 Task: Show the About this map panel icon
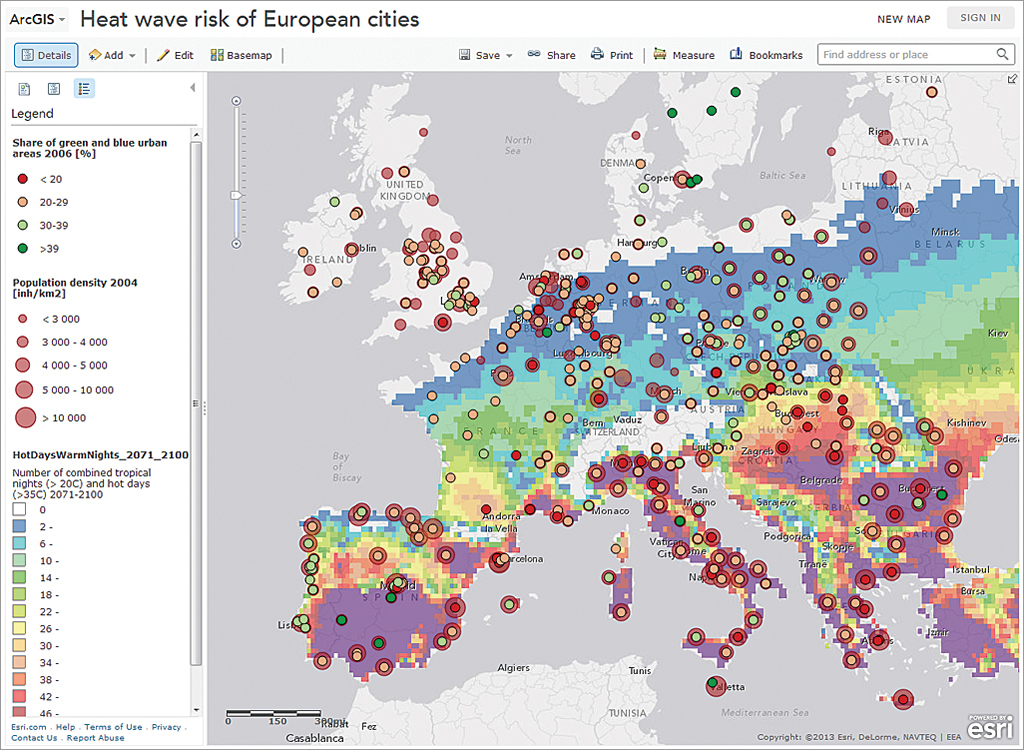pos(24,89)
